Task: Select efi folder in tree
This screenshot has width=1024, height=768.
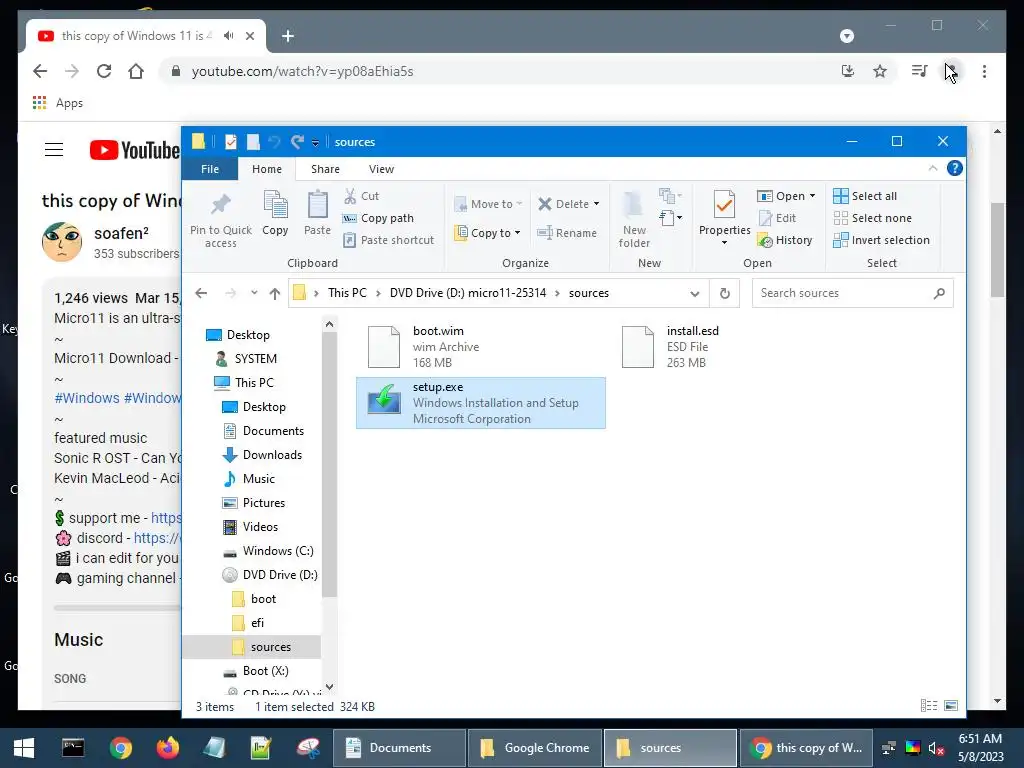Action: click(x=248, y=623)
